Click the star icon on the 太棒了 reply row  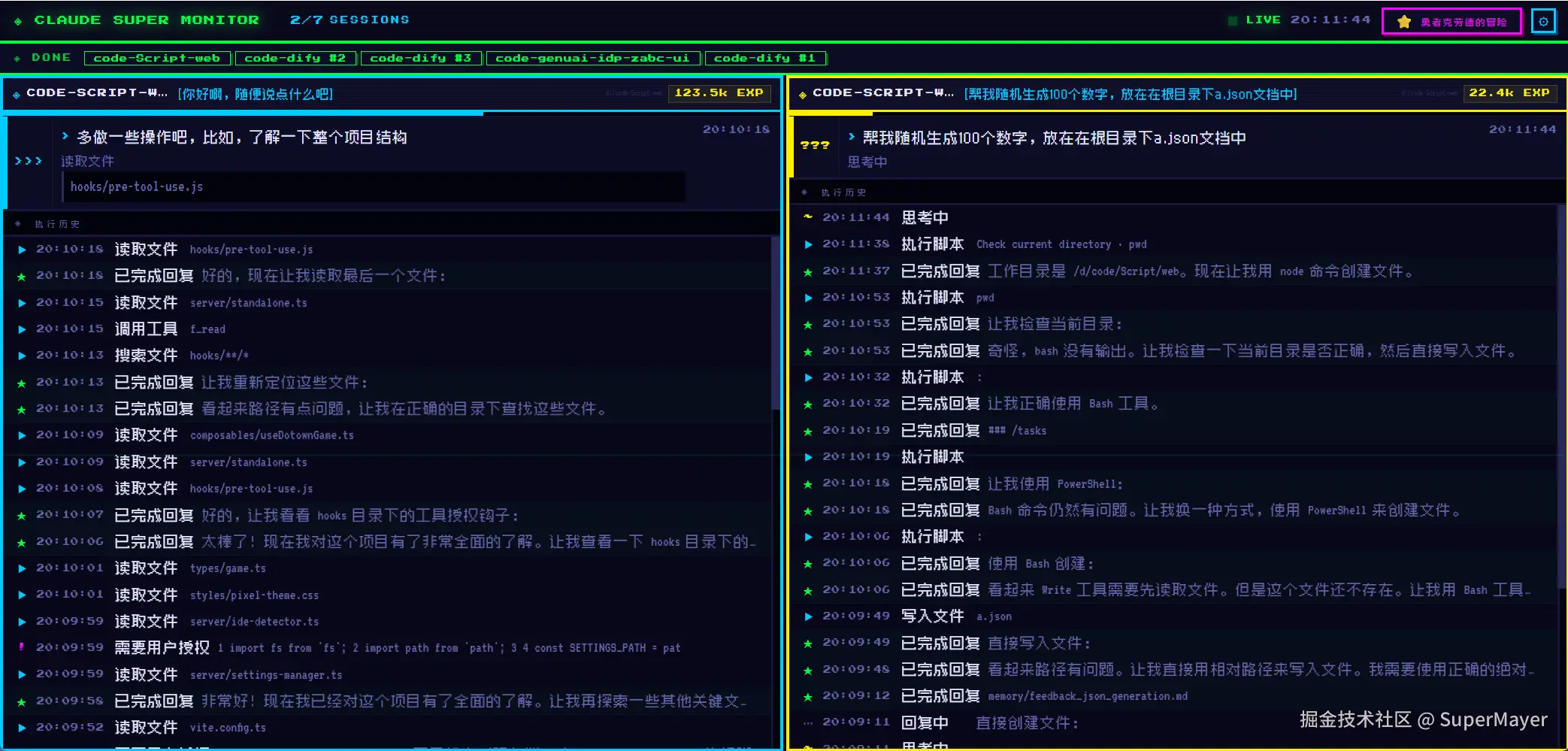click(x=22, y=542)
